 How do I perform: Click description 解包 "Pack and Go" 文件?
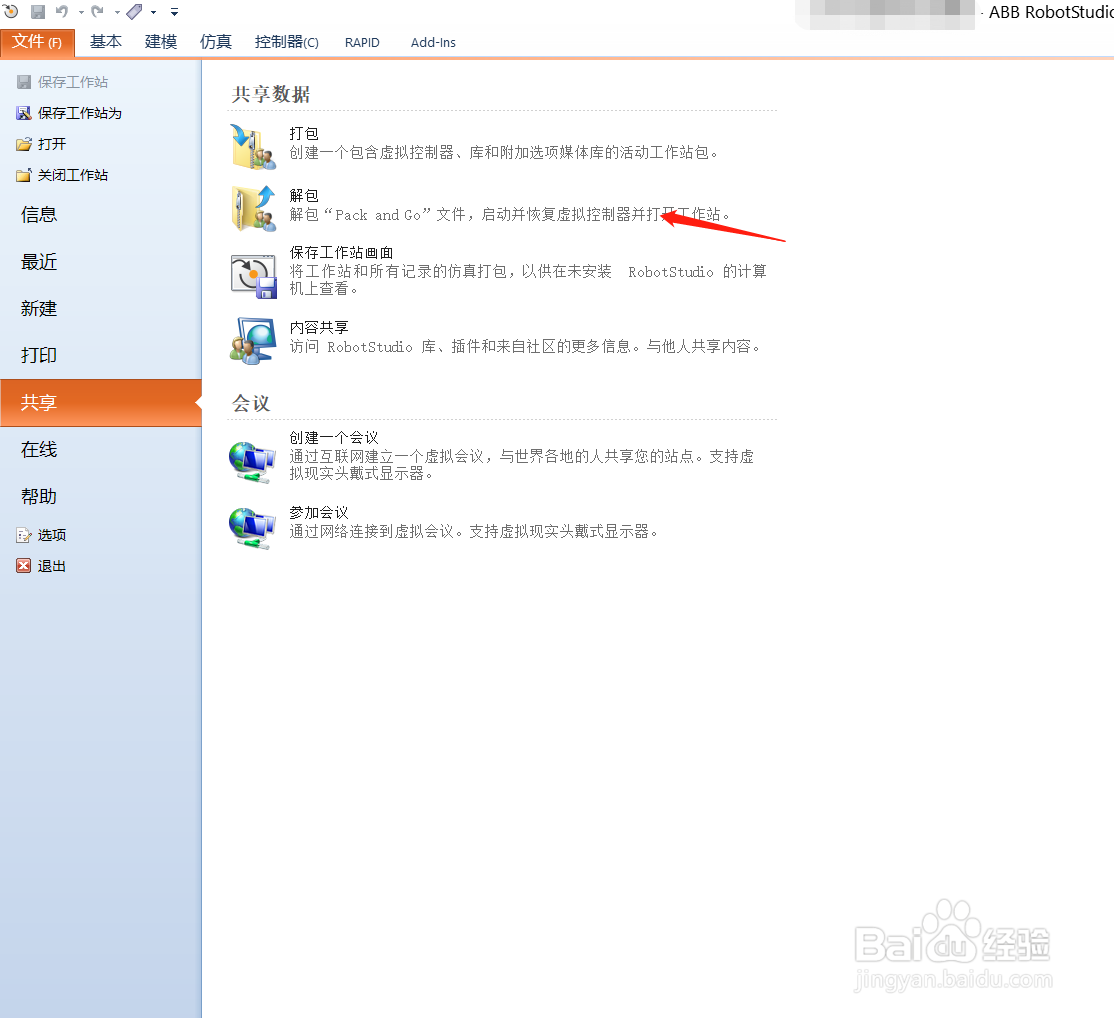pyautogui.click(x=511, y=215)
